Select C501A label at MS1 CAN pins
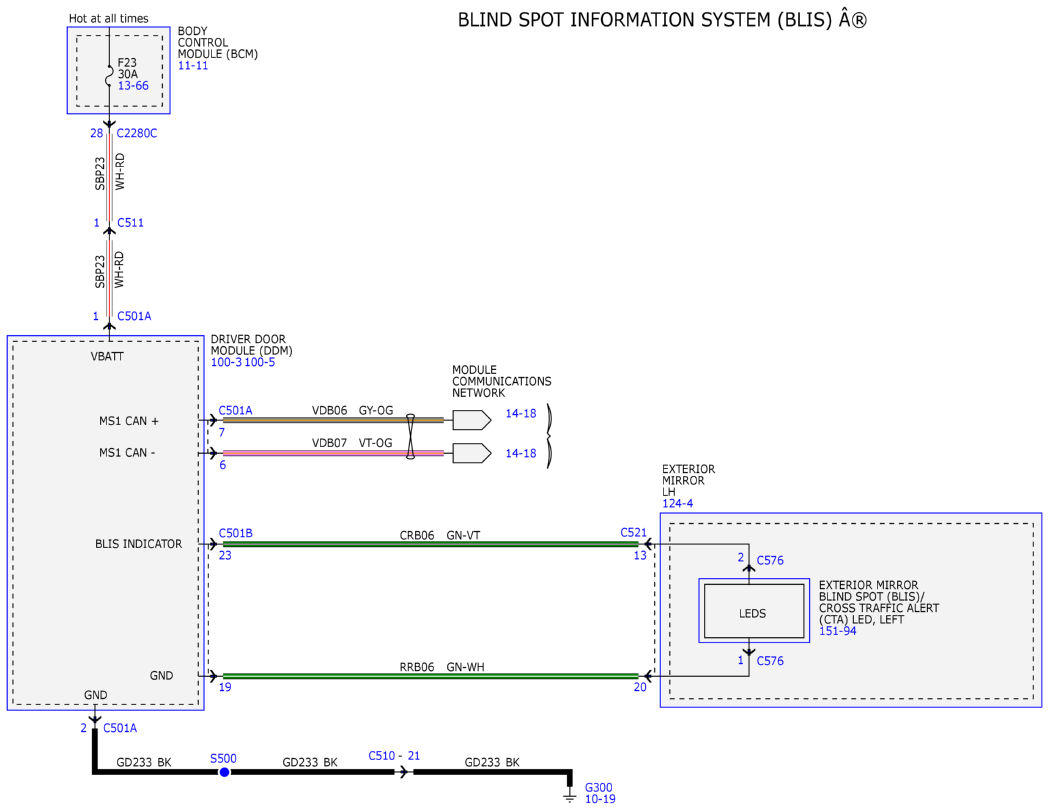1050x811 pixels. click(236, 411)
